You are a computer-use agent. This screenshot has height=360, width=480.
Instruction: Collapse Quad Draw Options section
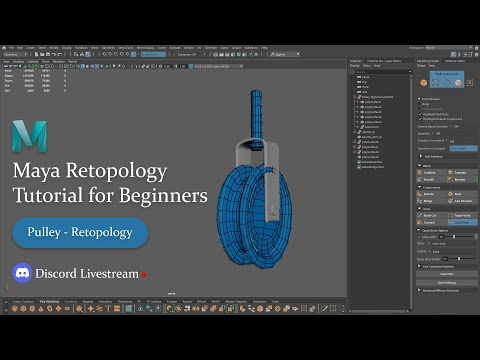(419, 230)
